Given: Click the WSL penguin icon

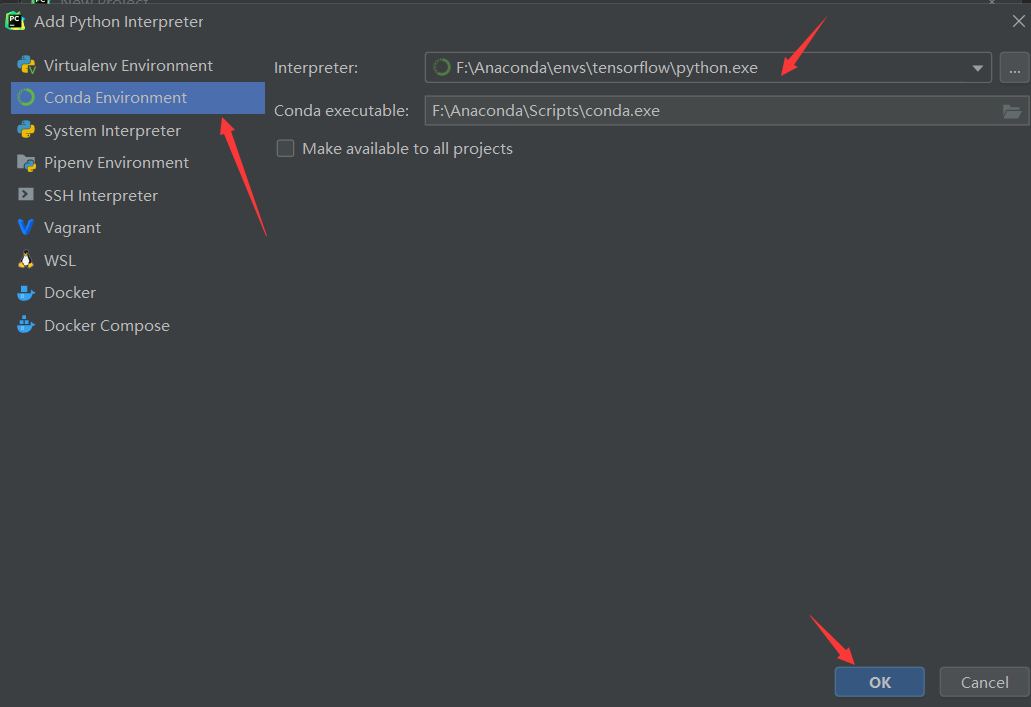Looking at the screenshot, I should pos(26,260).
